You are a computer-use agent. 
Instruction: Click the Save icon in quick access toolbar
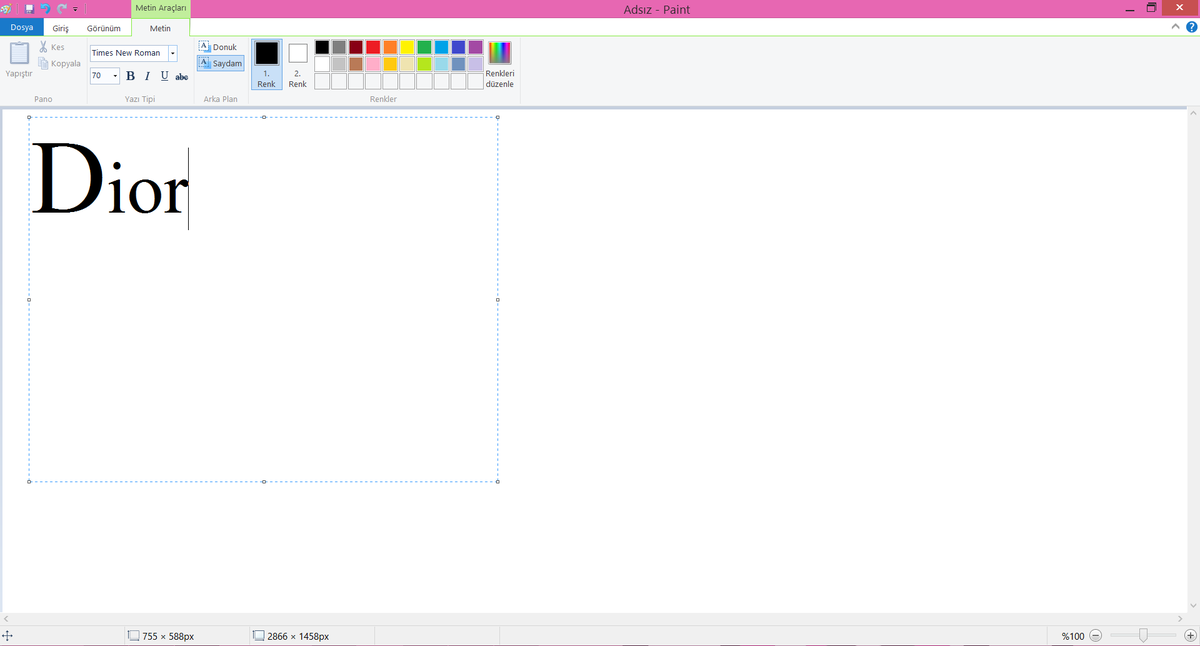(x=29, y=8)
